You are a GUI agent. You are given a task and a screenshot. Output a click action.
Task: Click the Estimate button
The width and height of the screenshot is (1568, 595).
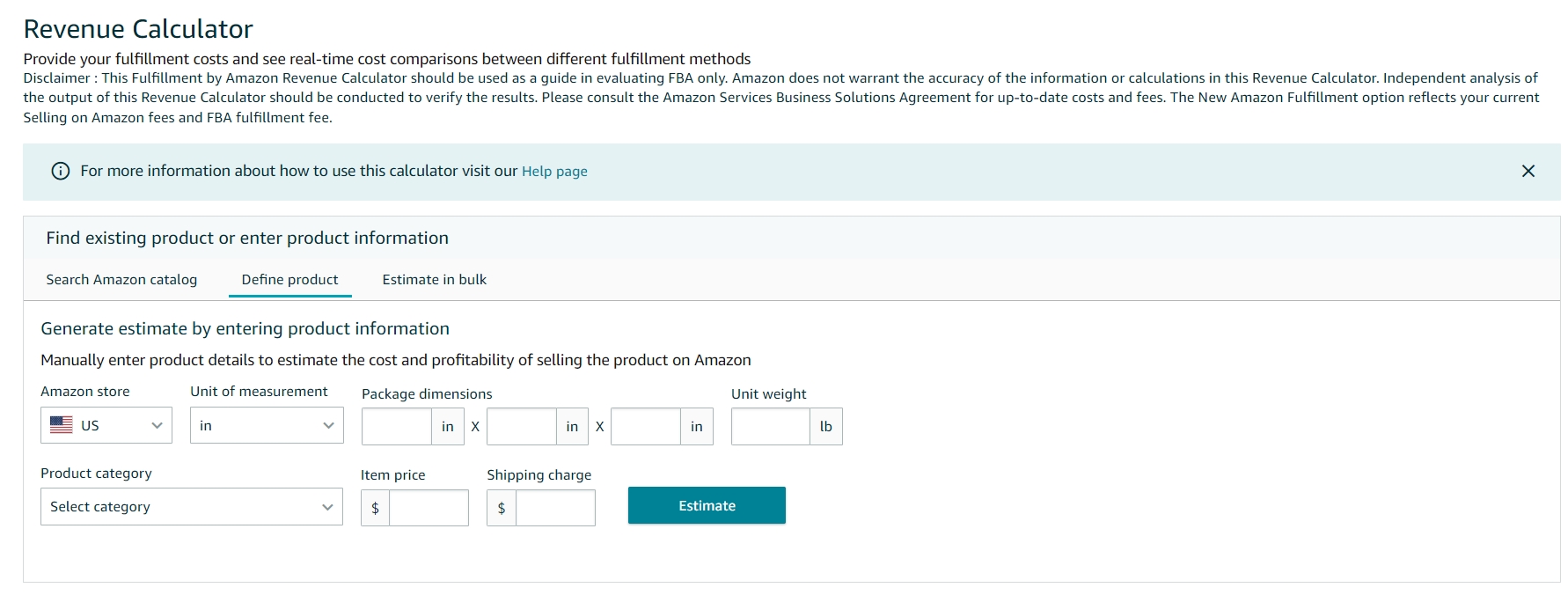pos(707,505)
